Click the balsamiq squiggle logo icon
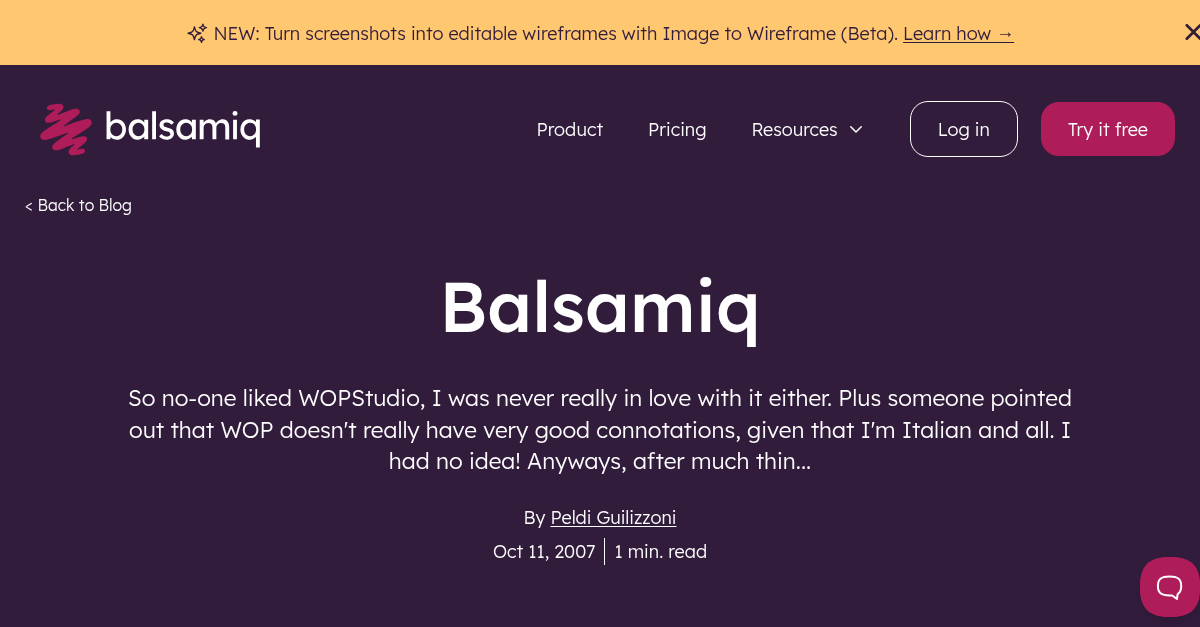 (x=66, y=128)
